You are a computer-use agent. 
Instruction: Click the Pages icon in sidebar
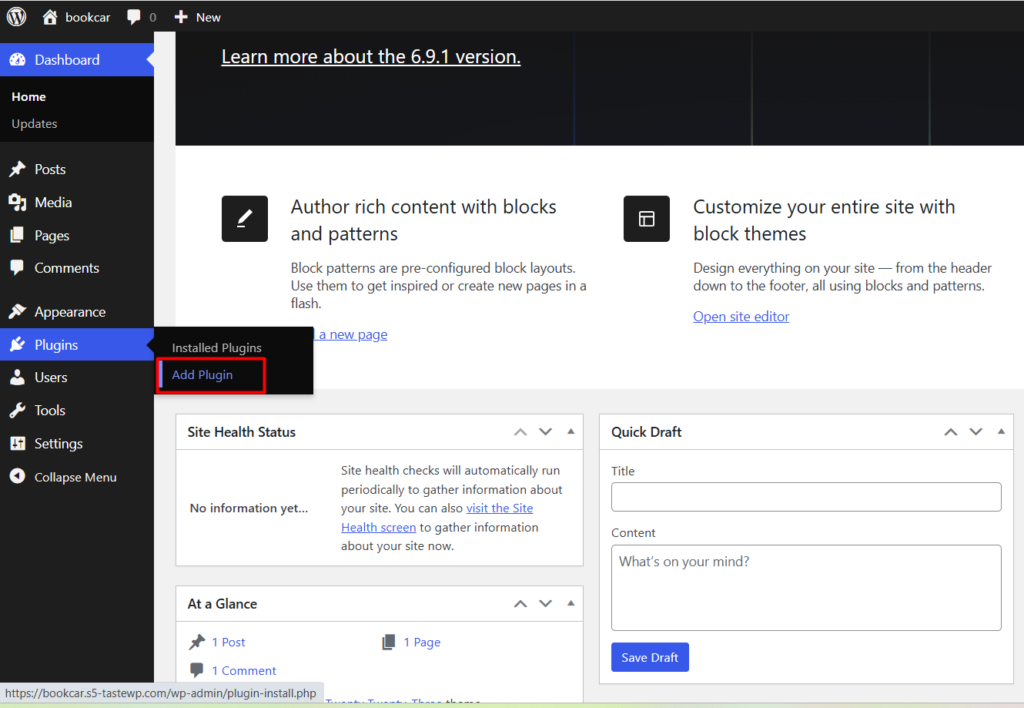[18, 235]
